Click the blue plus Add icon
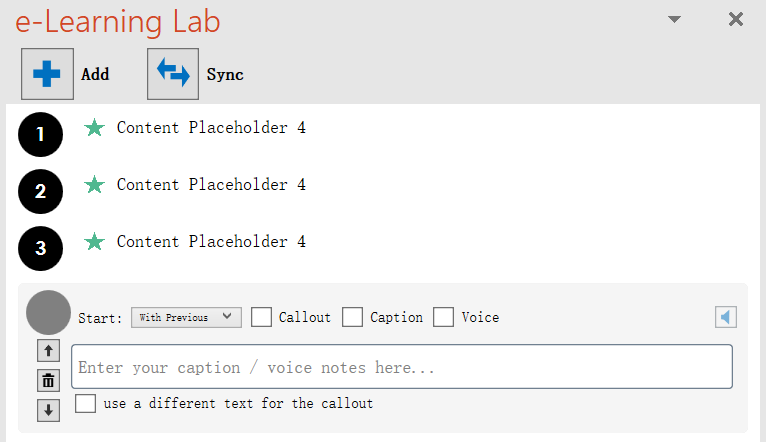The width and height of the screenshot is (766, 442). (47, 74)
